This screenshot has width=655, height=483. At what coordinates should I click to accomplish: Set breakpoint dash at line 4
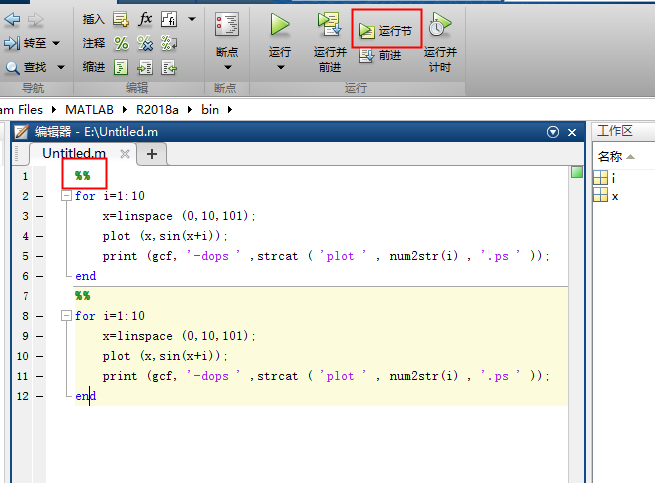40,236
